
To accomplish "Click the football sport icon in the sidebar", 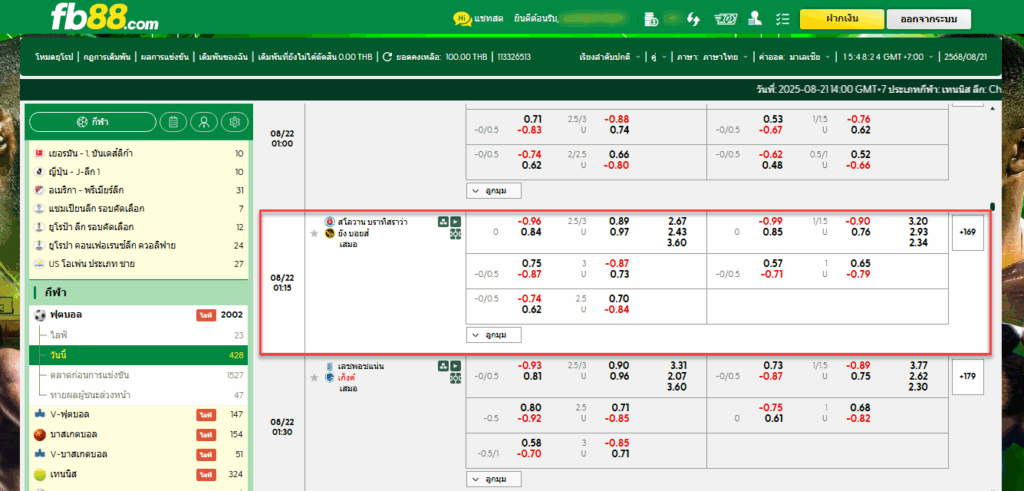I will [x=40, y=315].
